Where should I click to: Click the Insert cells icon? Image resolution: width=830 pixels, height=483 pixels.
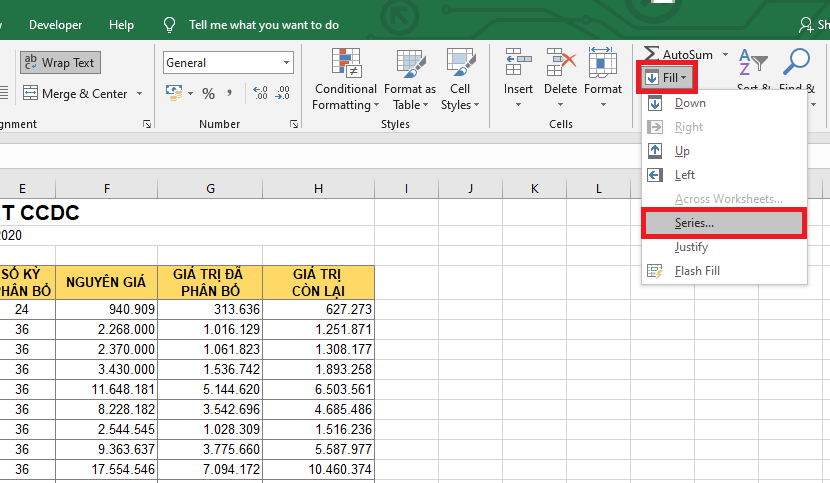[518, 63]
